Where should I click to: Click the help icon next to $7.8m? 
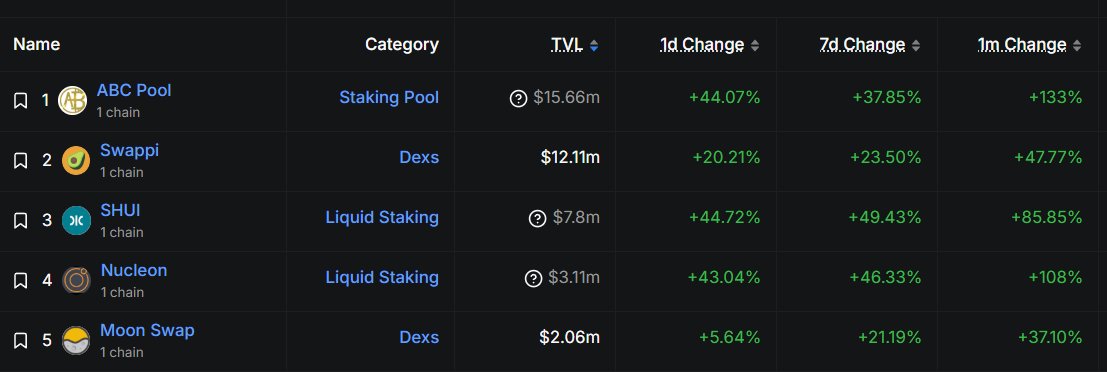pos(537,218)
